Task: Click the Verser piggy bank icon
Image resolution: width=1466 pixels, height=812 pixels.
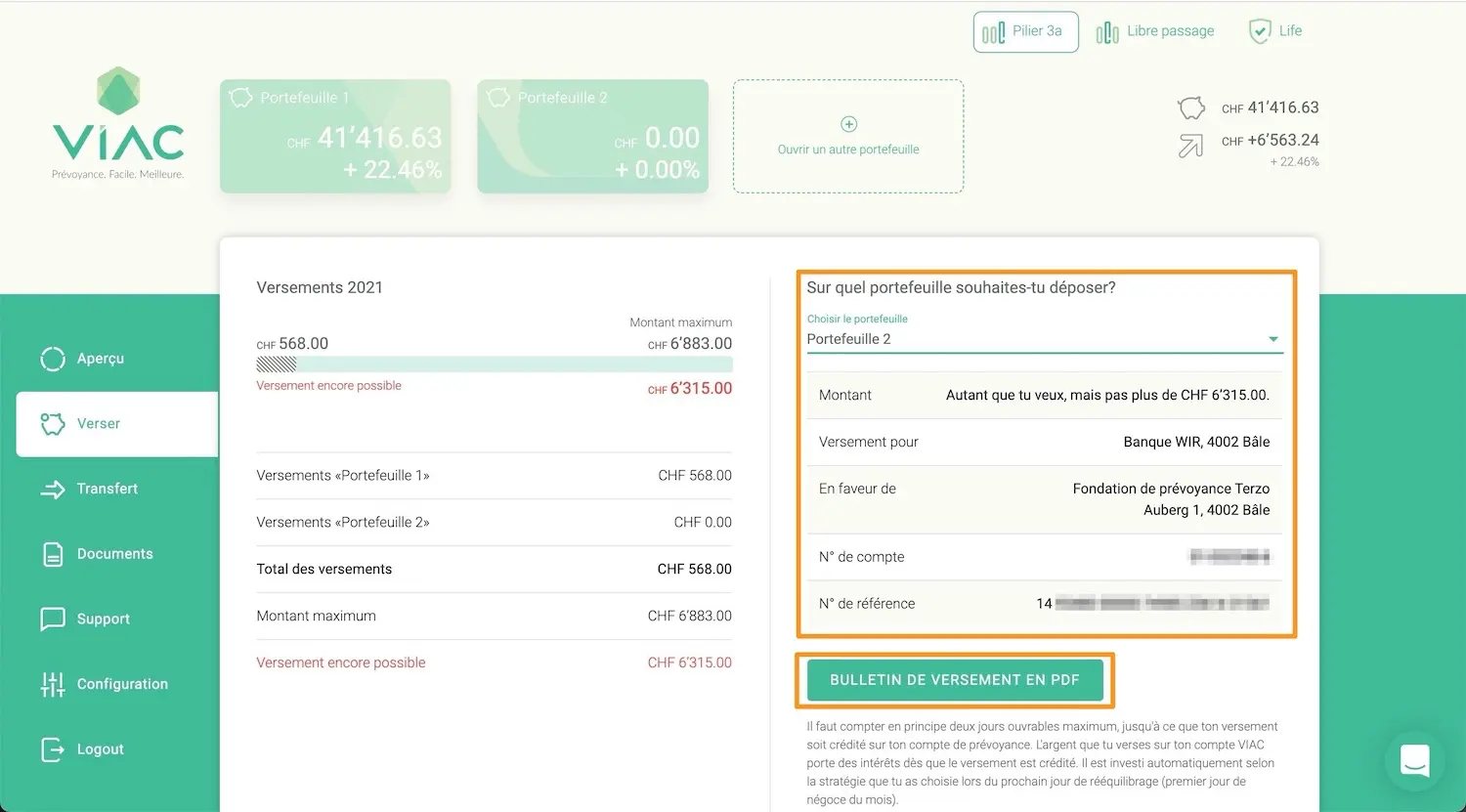Action: pos(53,424)
